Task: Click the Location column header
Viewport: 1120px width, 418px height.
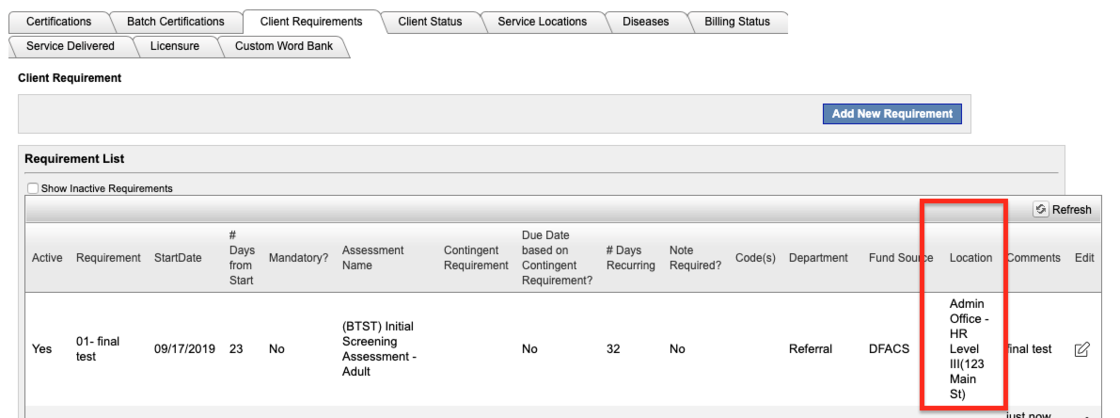Action: coord(970,258)
